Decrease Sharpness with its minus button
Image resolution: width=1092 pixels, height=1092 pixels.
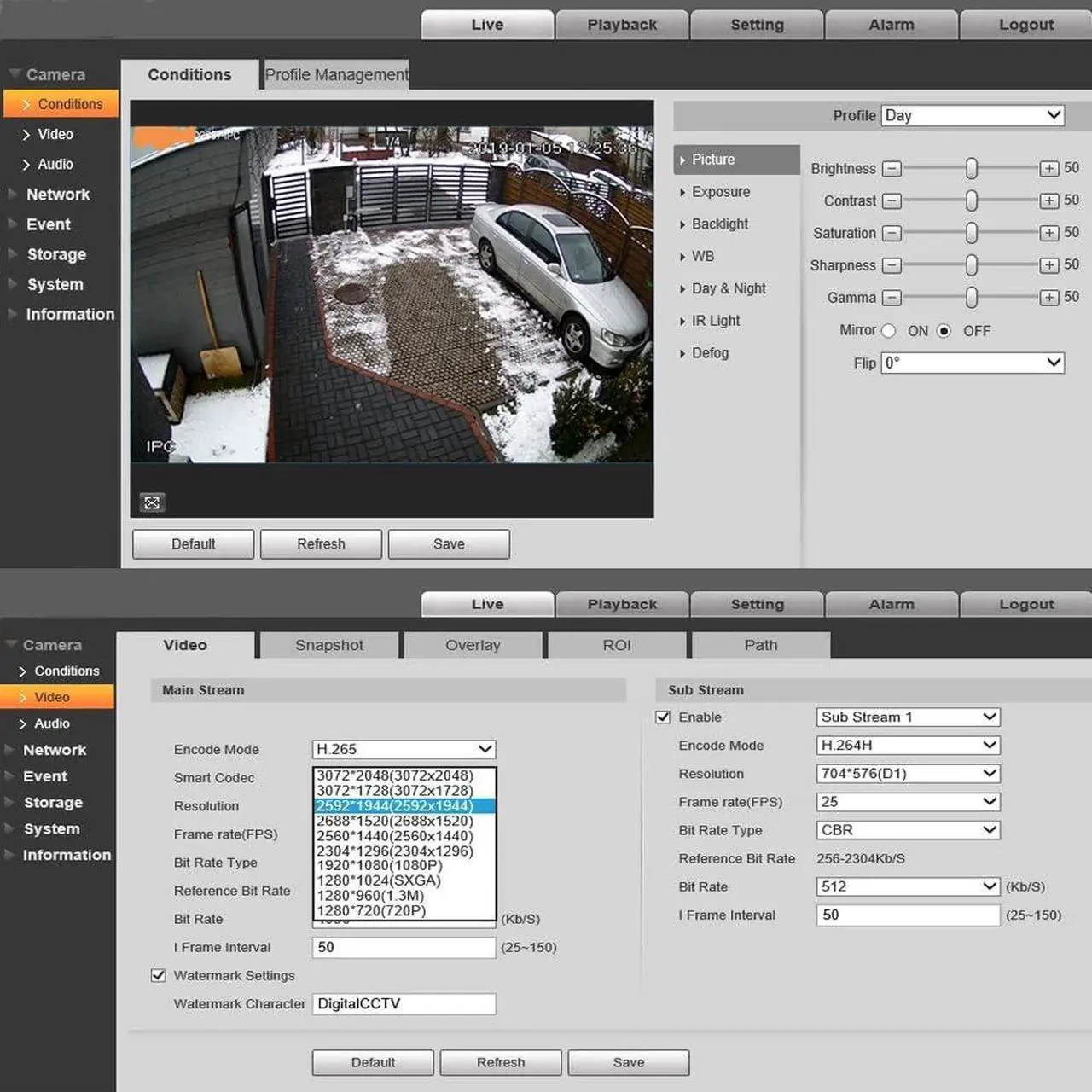pos(891,265)
